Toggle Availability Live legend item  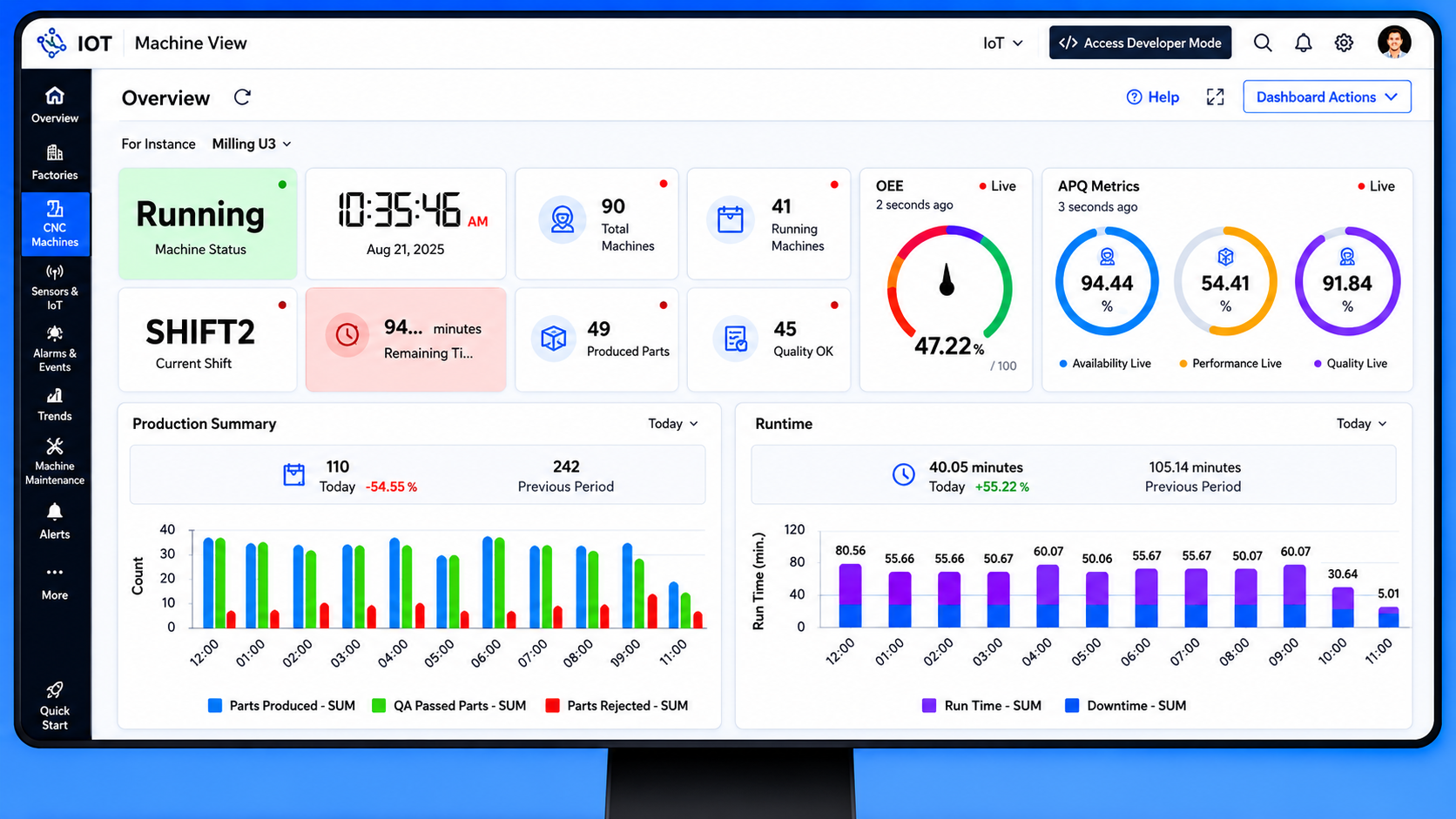click(x=1105, y=364)
